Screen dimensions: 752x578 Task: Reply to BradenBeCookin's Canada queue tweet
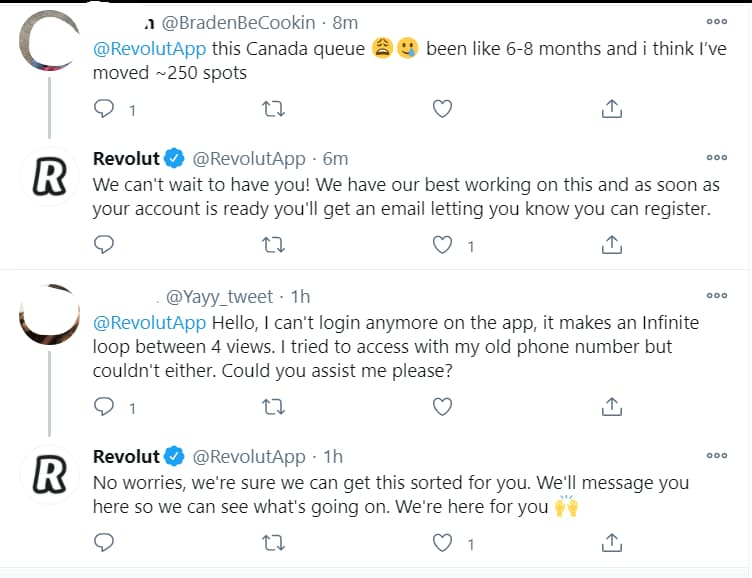pos(104,109)
